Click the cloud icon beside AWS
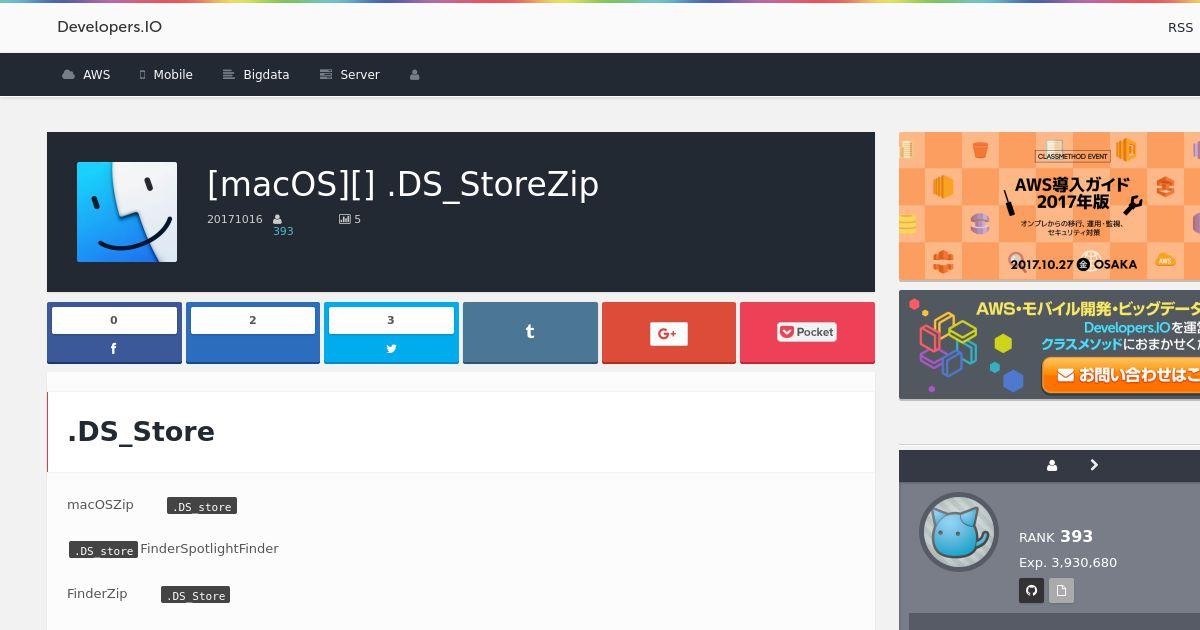The width and height of the screenshot is (1200, 630). pos(68,75)
